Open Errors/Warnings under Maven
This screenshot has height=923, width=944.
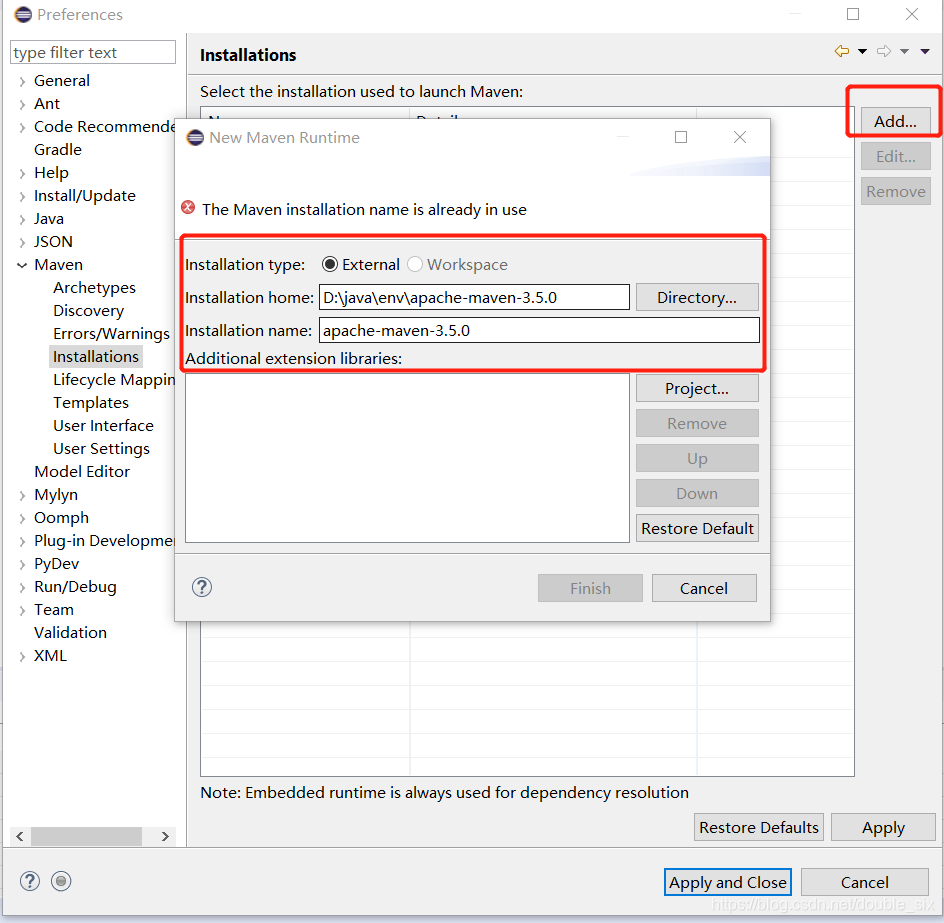click(111, 334)
